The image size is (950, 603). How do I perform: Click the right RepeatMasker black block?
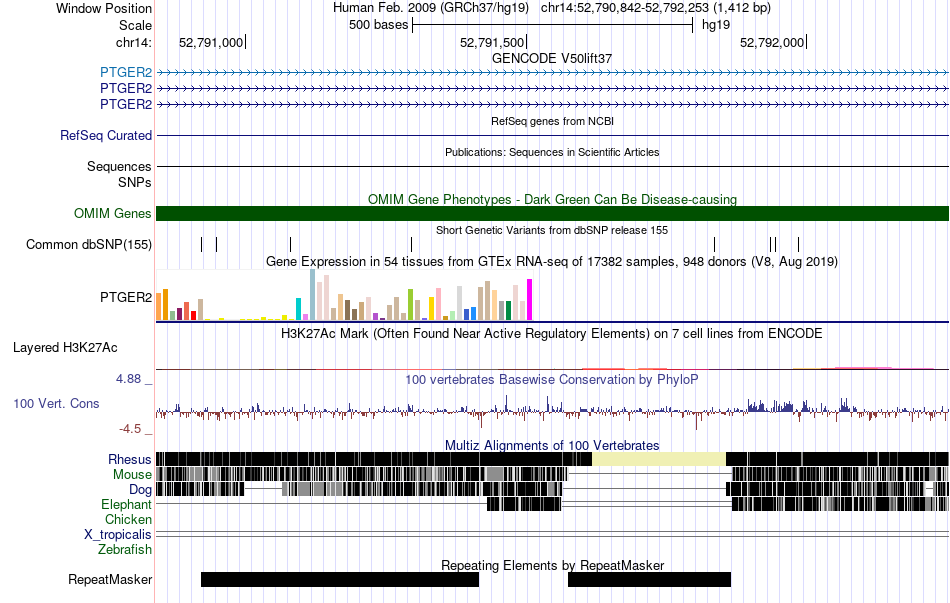(x=649, y=579)
